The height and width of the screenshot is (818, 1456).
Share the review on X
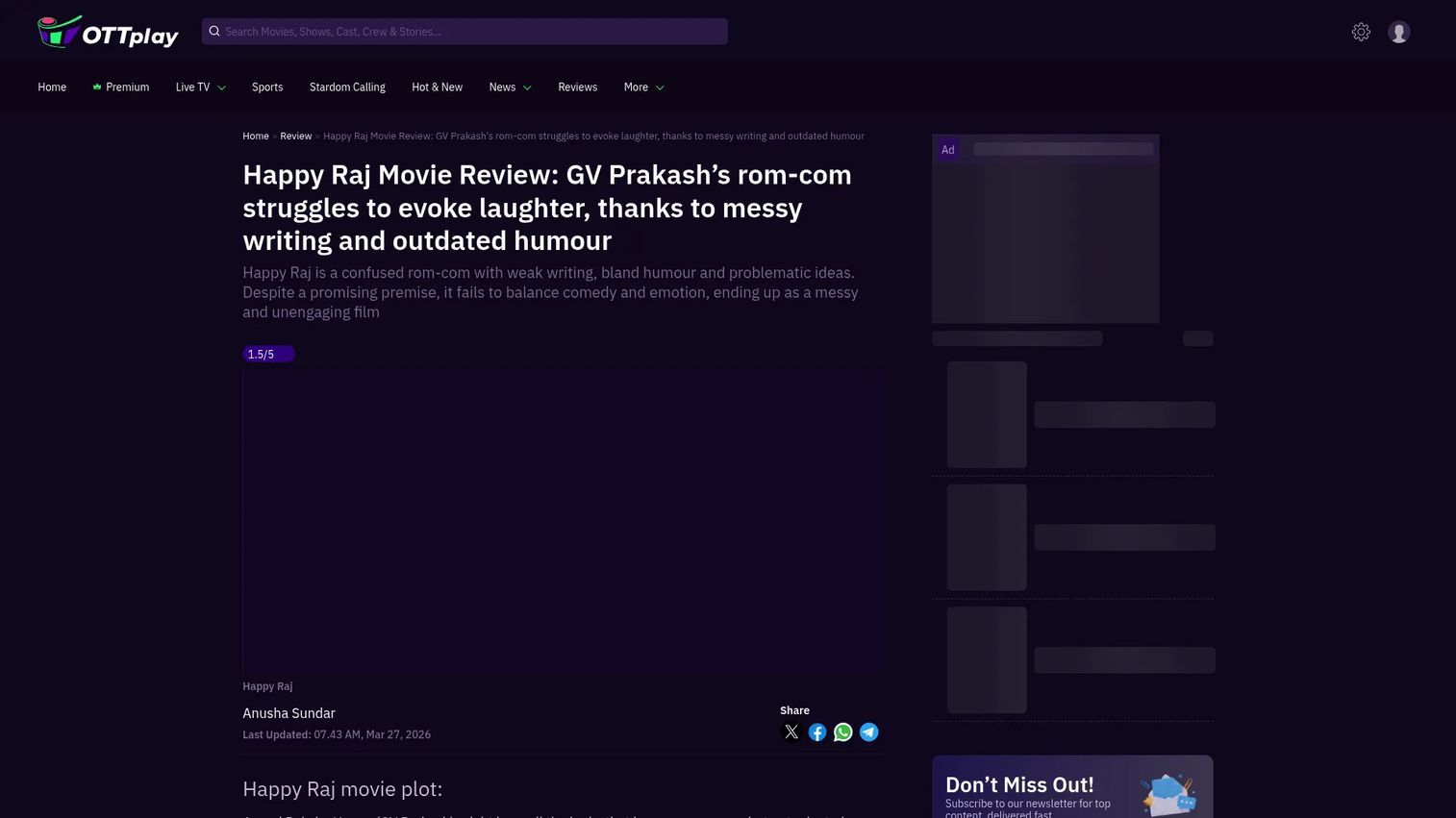click(x=791, y=732)
